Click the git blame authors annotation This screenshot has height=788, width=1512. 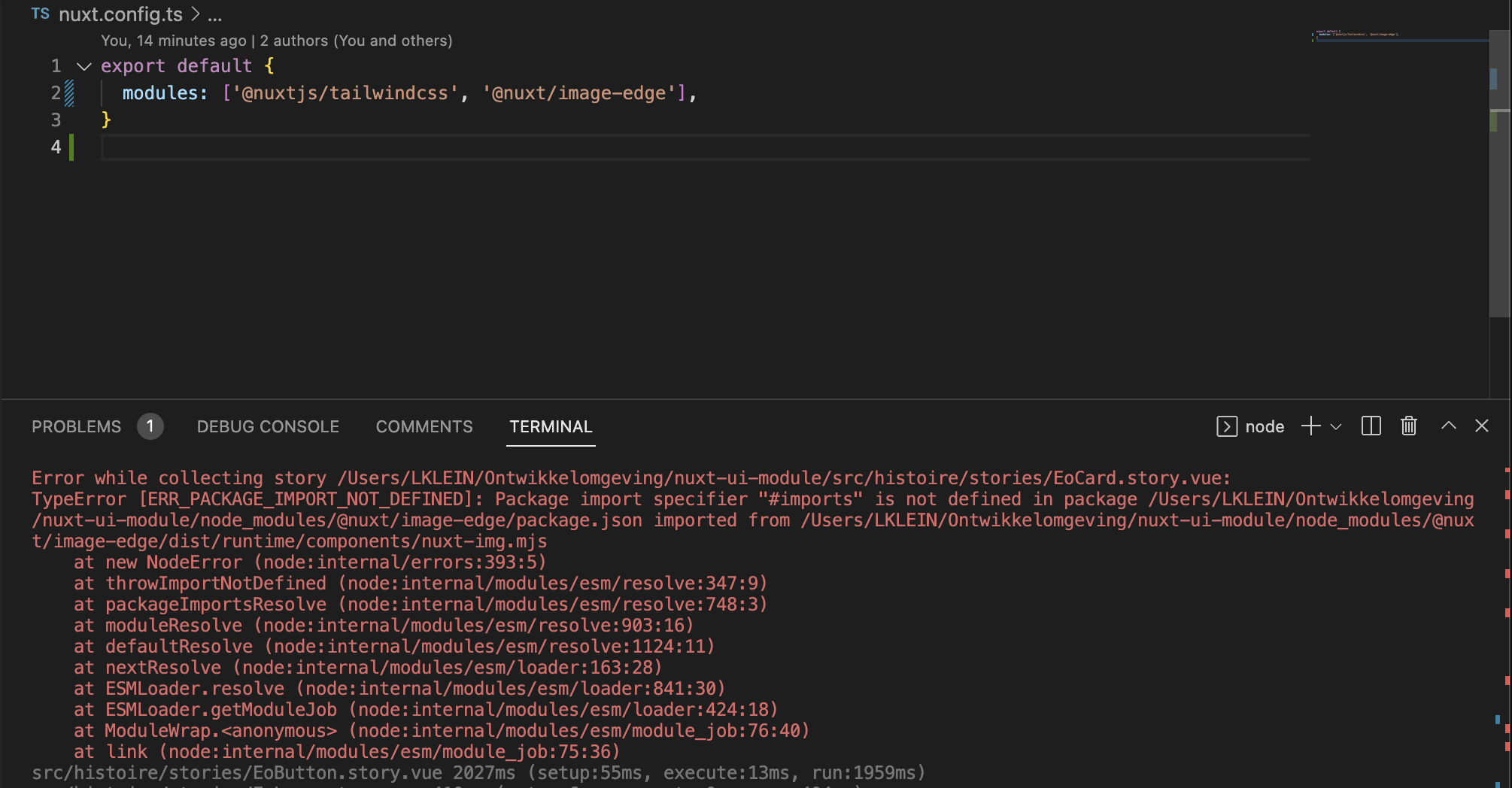tap(277, 41)
